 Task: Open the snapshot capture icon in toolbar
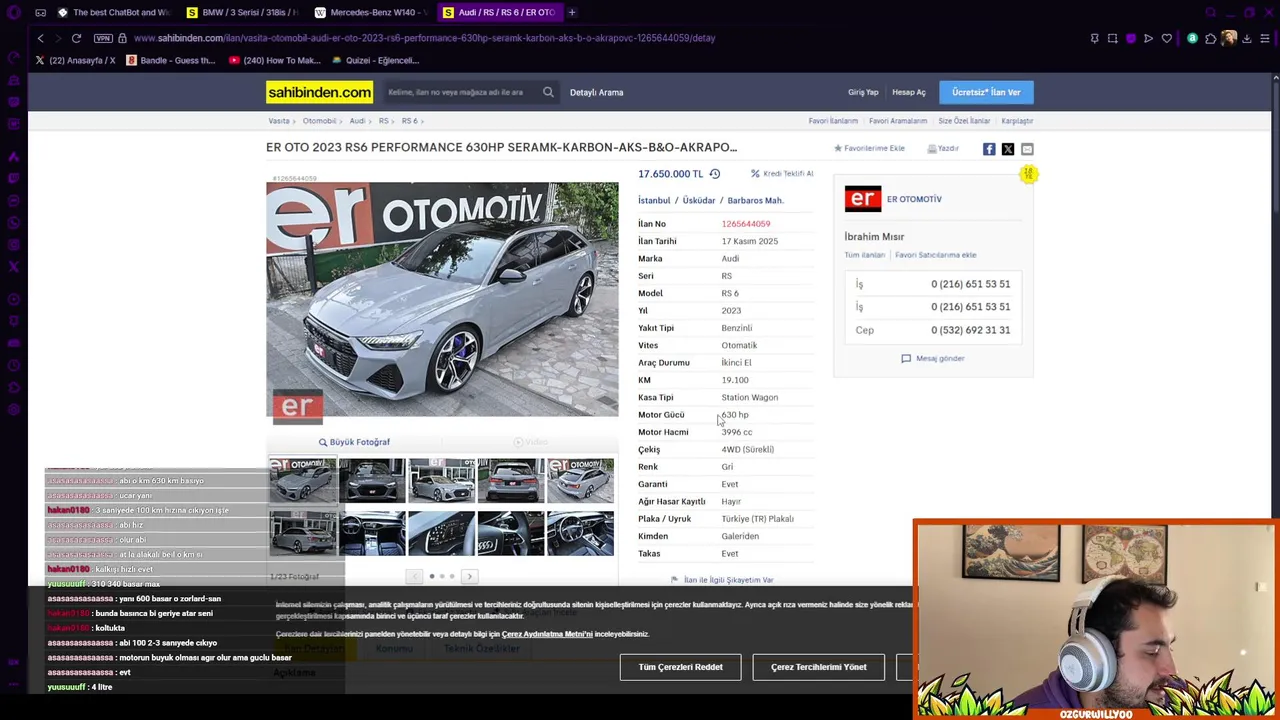tap(1112, 38)
